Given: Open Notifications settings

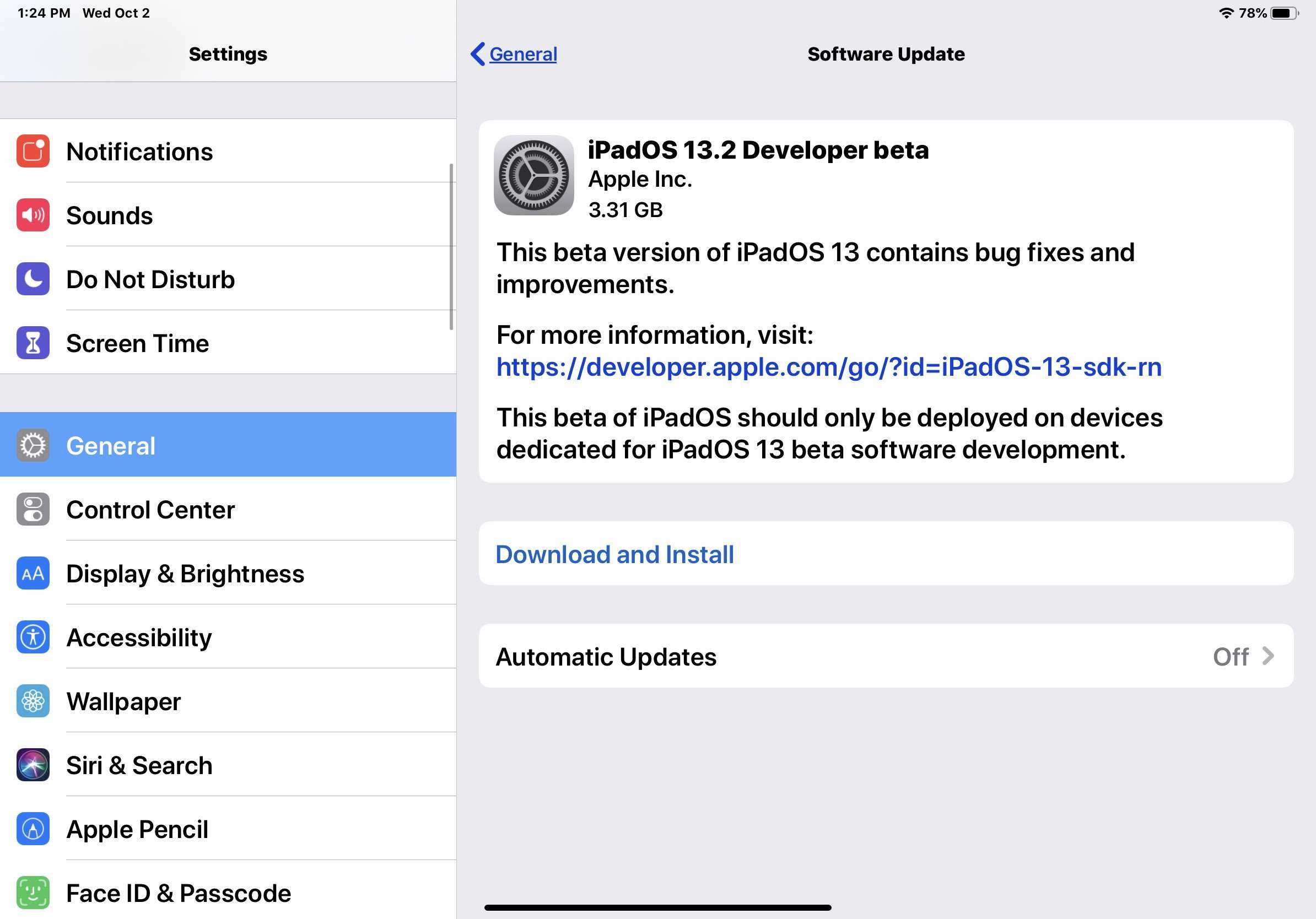Looking at the screenshot, I should coord(228,152).
